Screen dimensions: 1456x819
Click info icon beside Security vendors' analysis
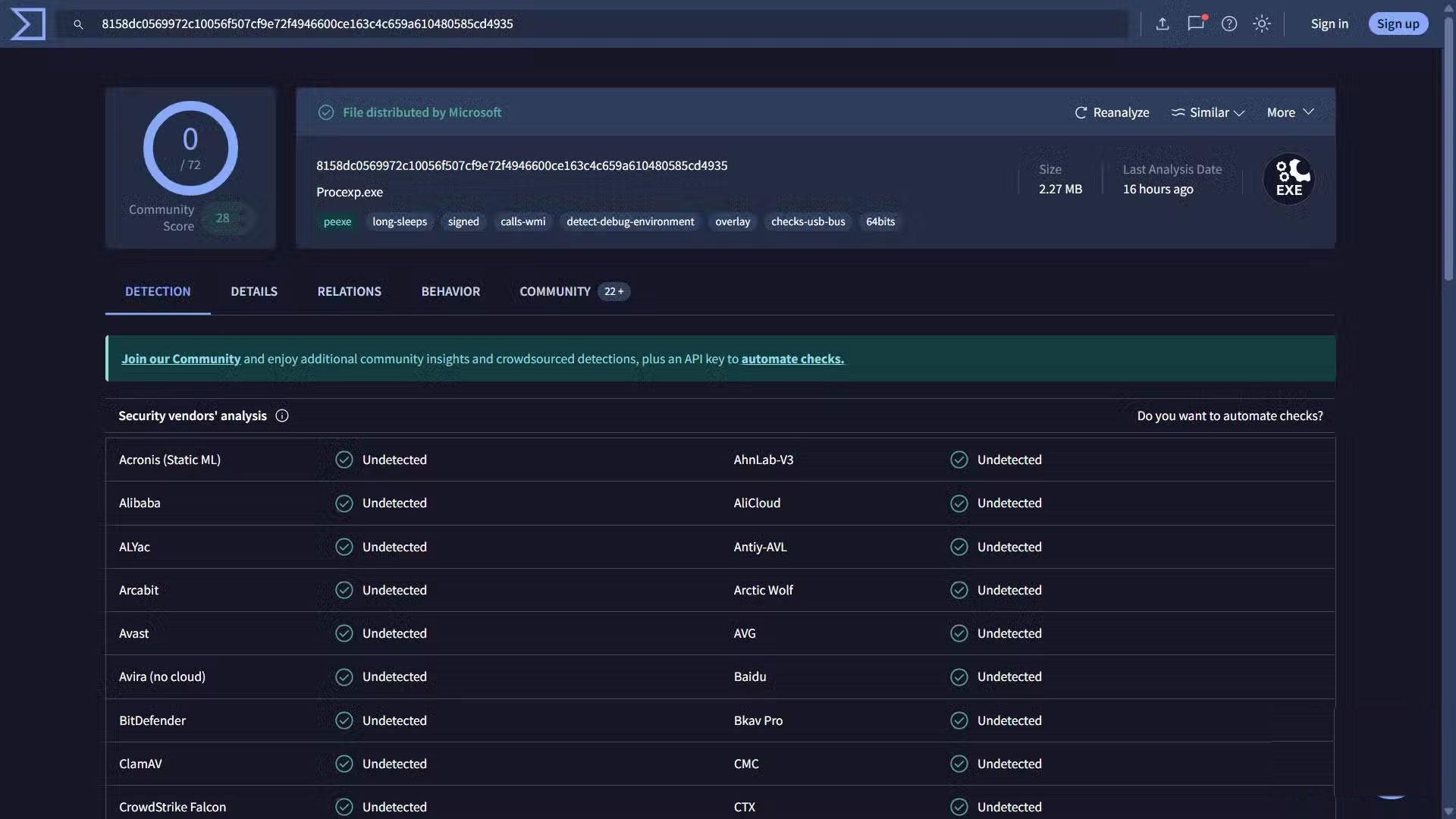282,416
